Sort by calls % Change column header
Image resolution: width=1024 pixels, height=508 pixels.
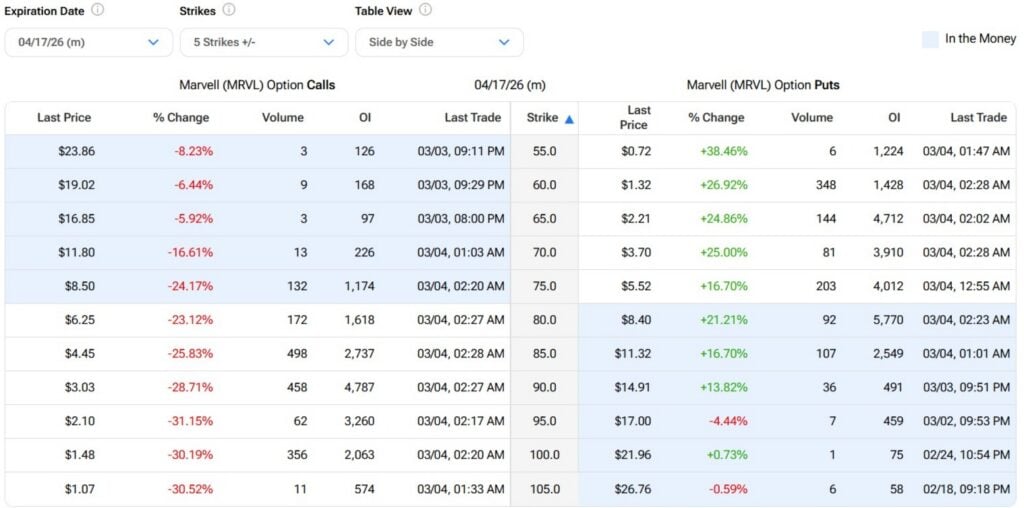coord(181,118)
